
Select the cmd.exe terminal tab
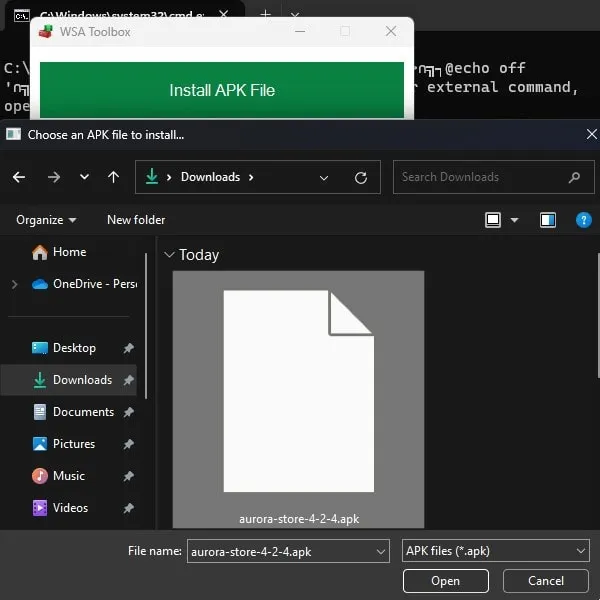pos(122,15)
